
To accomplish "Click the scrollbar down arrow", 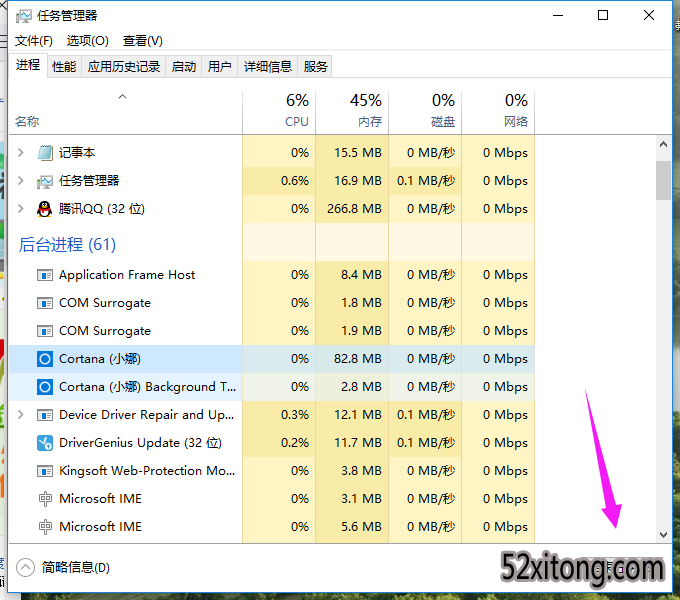I will (x=663, y=535).
